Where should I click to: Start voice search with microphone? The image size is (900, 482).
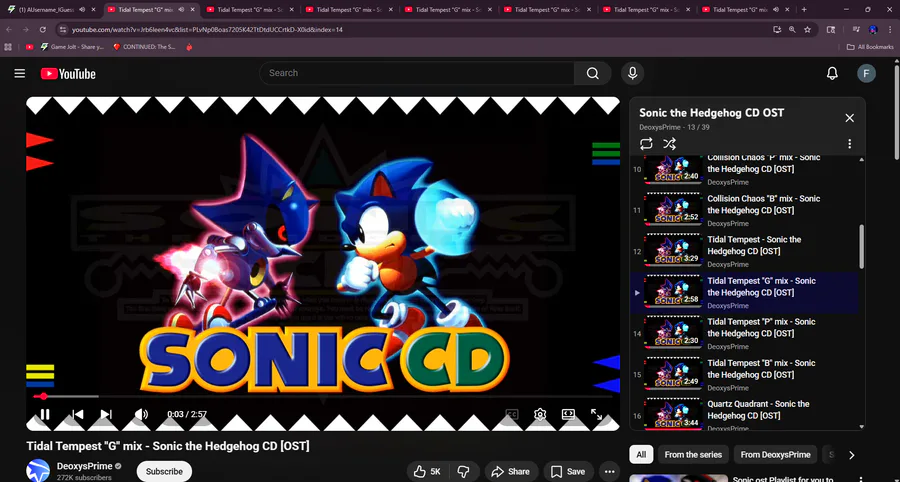point(632,73)
